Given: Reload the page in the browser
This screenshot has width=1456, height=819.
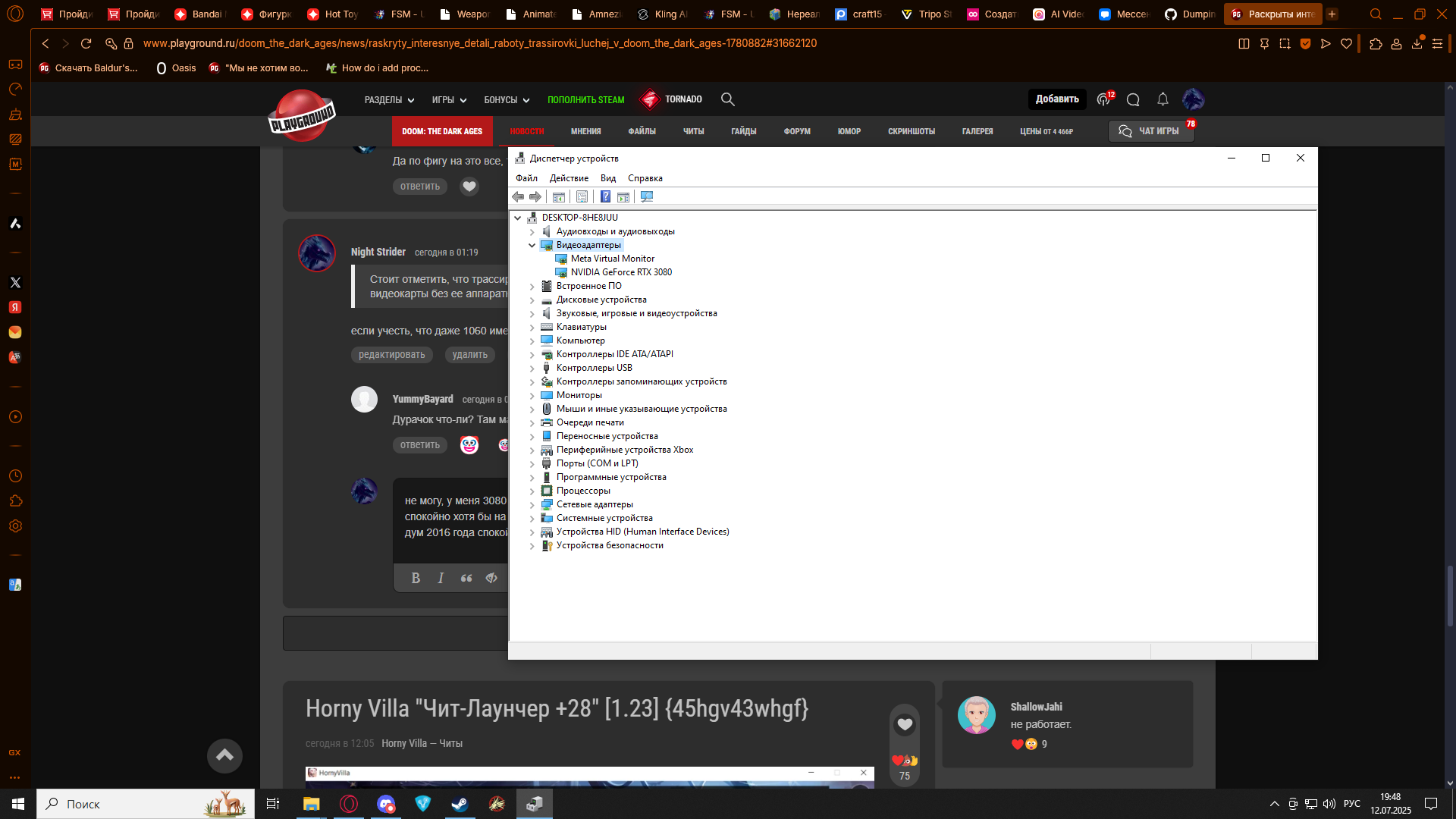Looking at the screenshot, I should [x=86, y=44].
